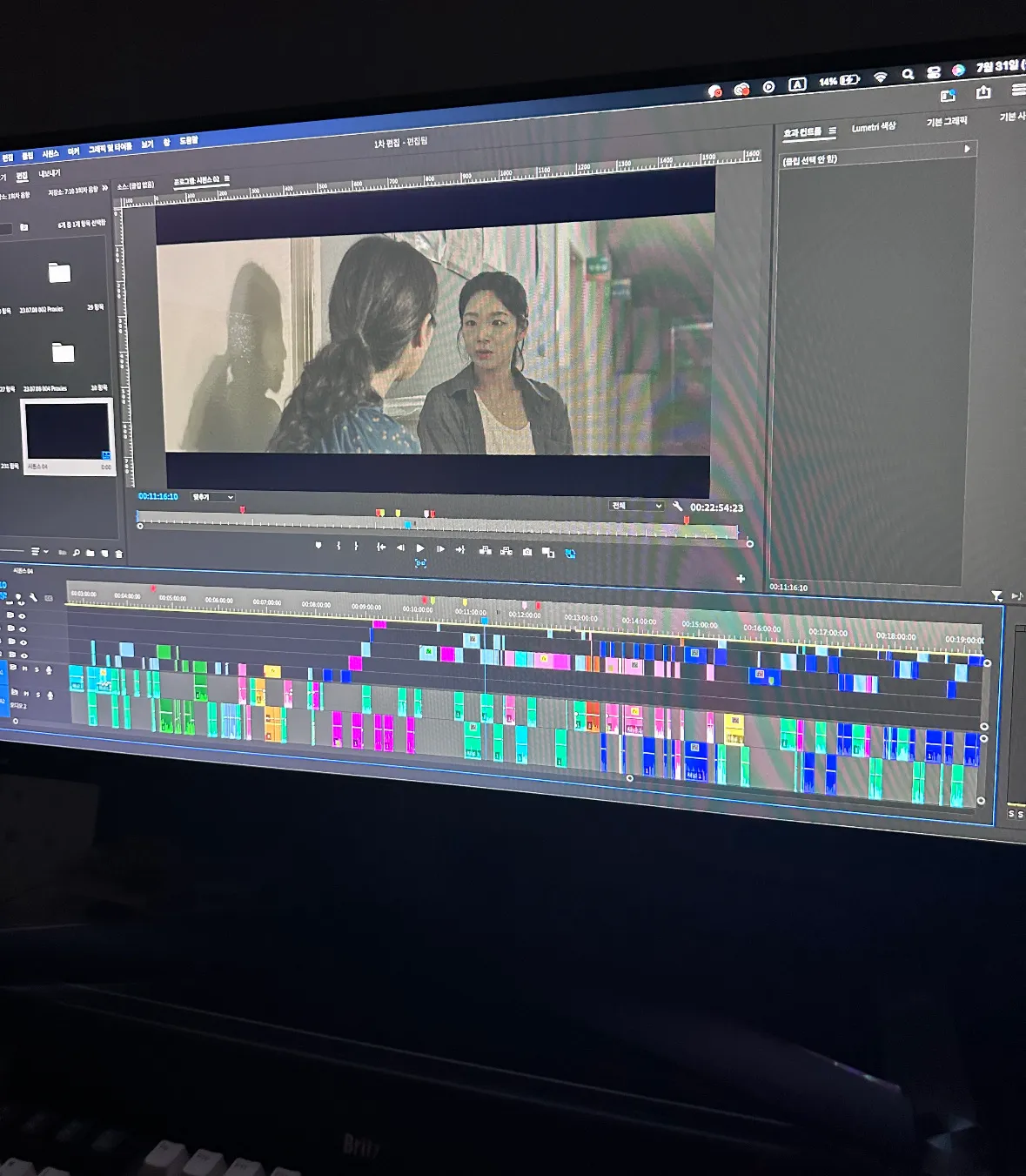Click the 내보내기 export workspace button
This screenshot has height=1176, width=1026.
click(49, 173)
